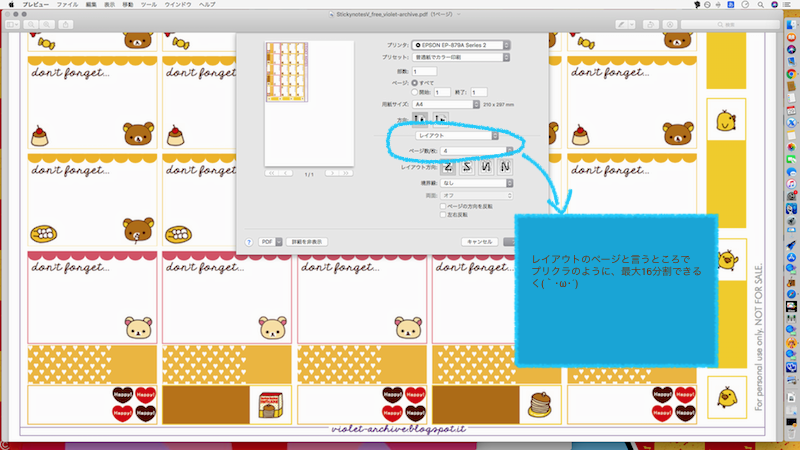Click the 詳細を非表示 hide details button
This screenshot has height=450, width=800.
(x=307, y=242)
